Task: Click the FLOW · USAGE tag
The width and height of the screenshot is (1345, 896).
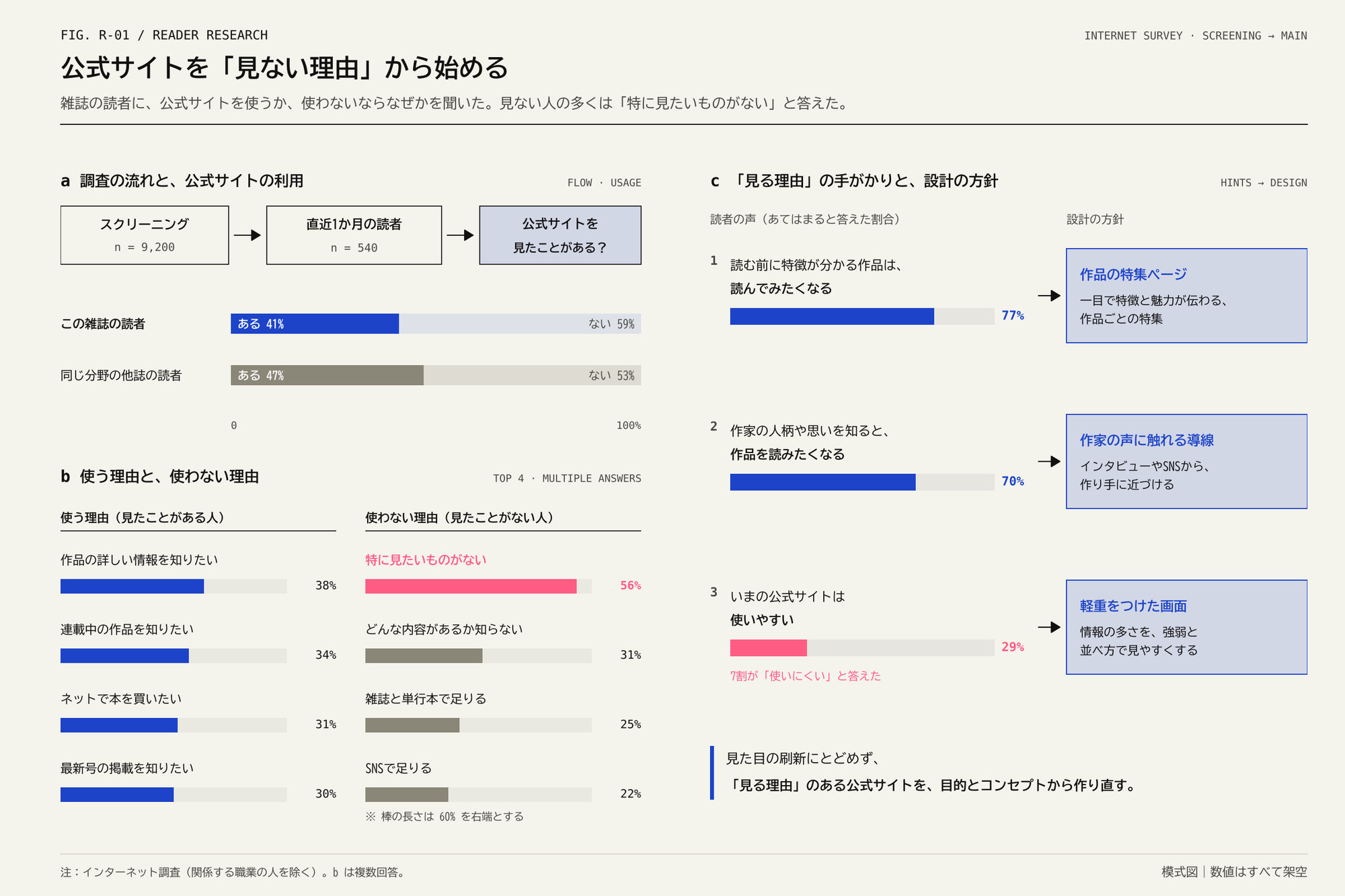Action: point(604,183)
